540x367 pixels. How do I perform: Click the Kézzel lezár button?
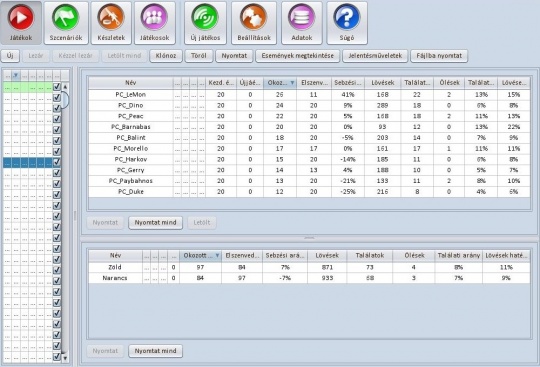pos(75,56)
